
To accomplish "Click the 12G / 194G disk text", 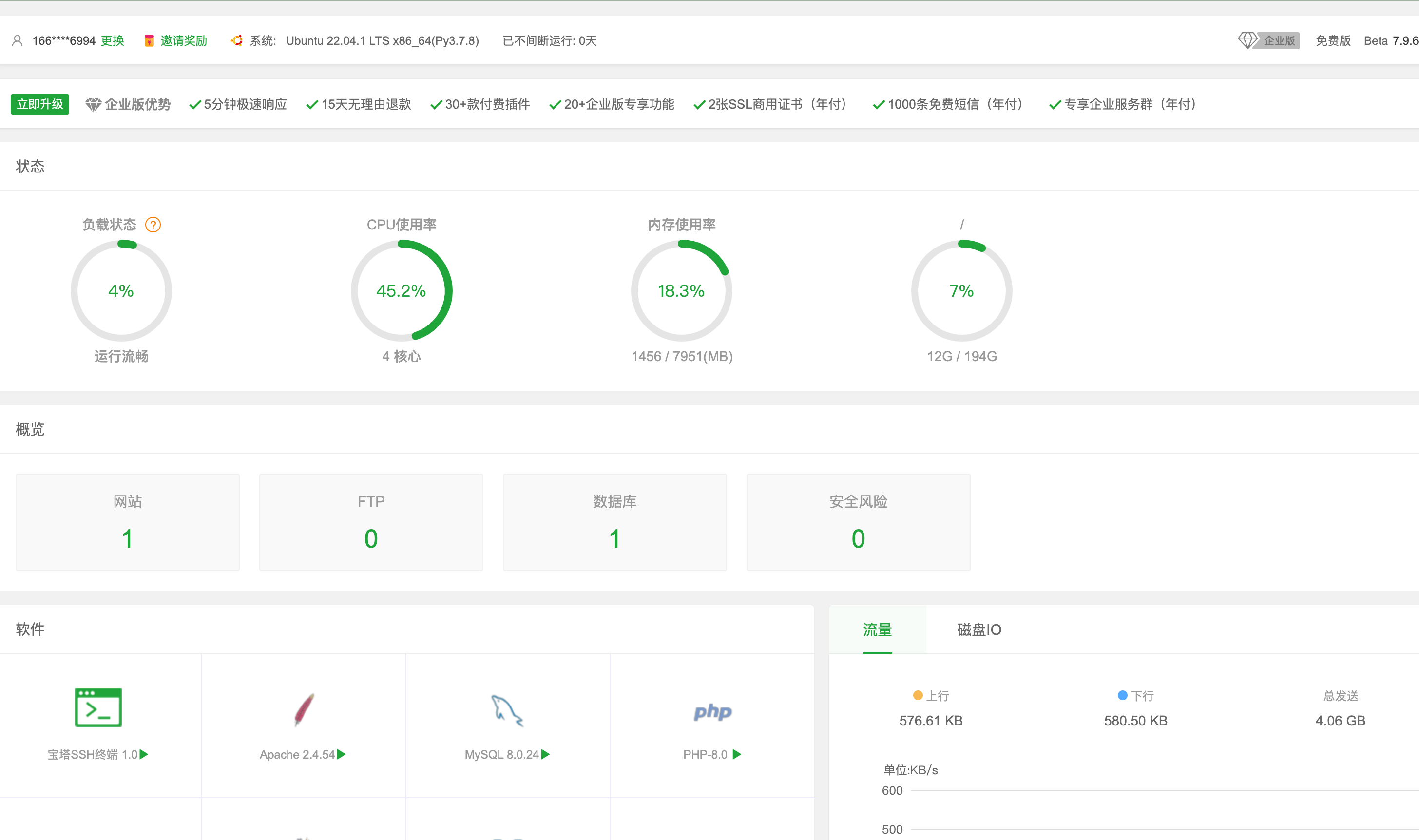I will 961,356.
